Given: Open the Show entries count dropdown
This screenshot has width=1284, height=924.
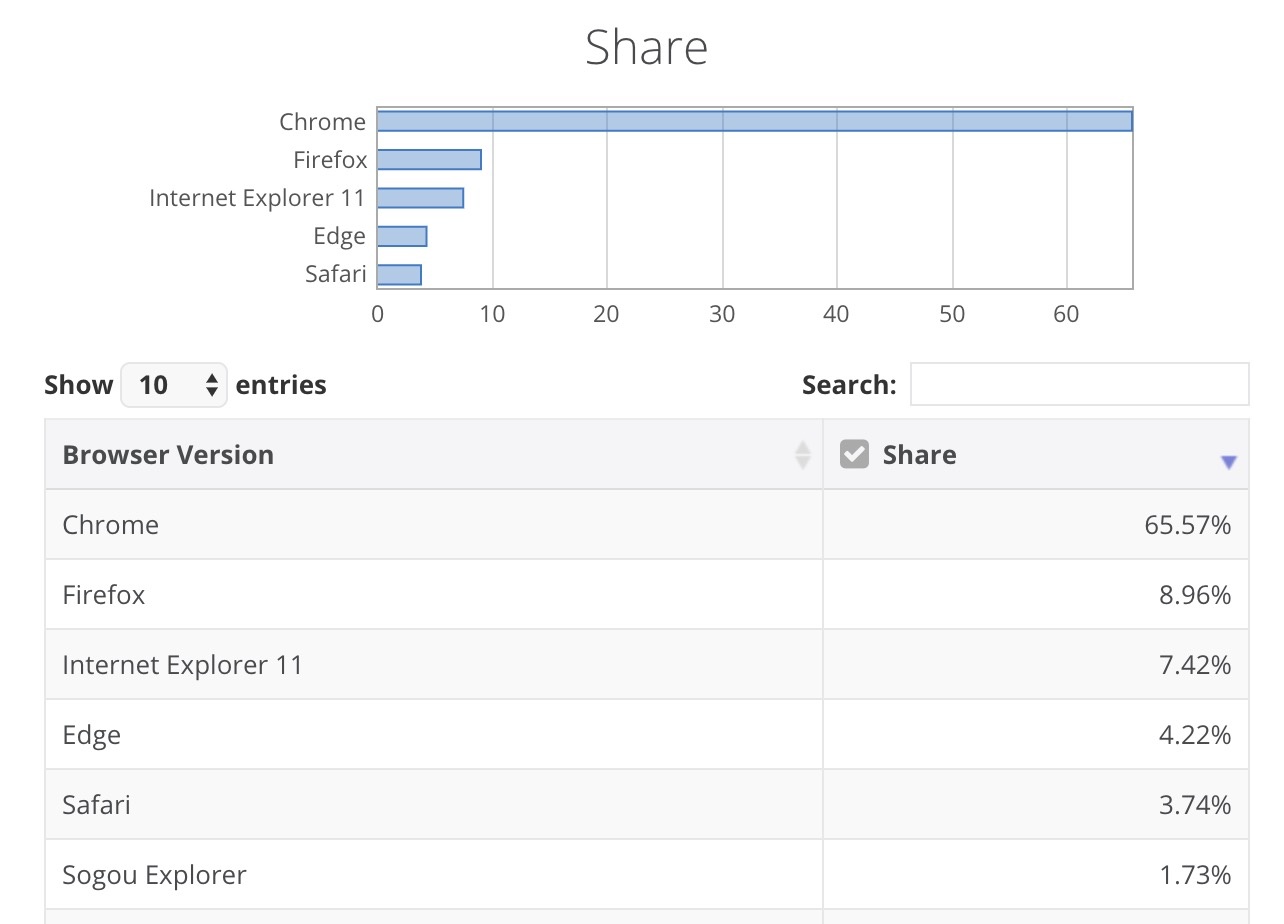Looking at the screenshot, I should (174, 385).
